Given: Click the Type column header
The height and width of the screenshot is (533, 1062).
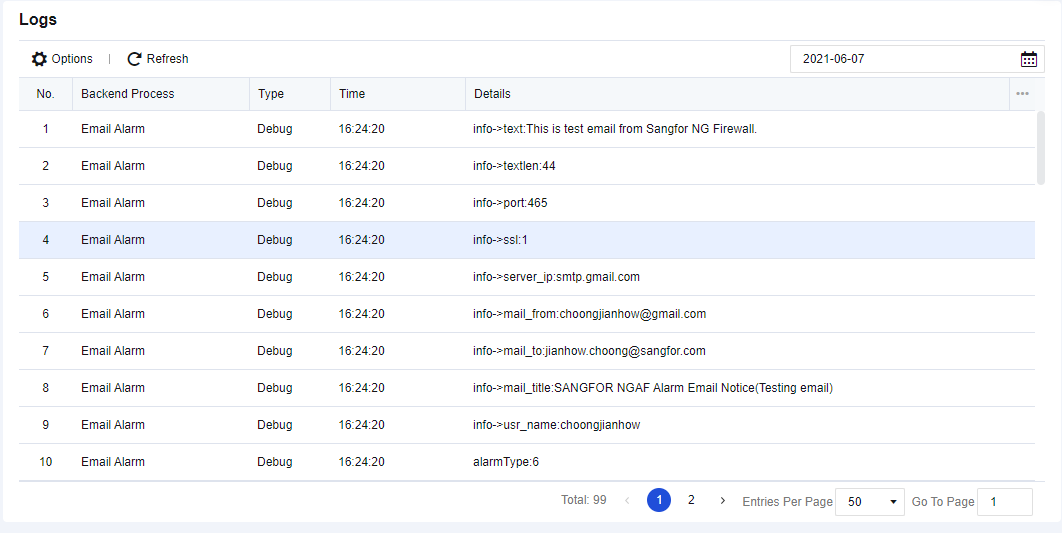Looking at the screenshot, I should 271,94.
